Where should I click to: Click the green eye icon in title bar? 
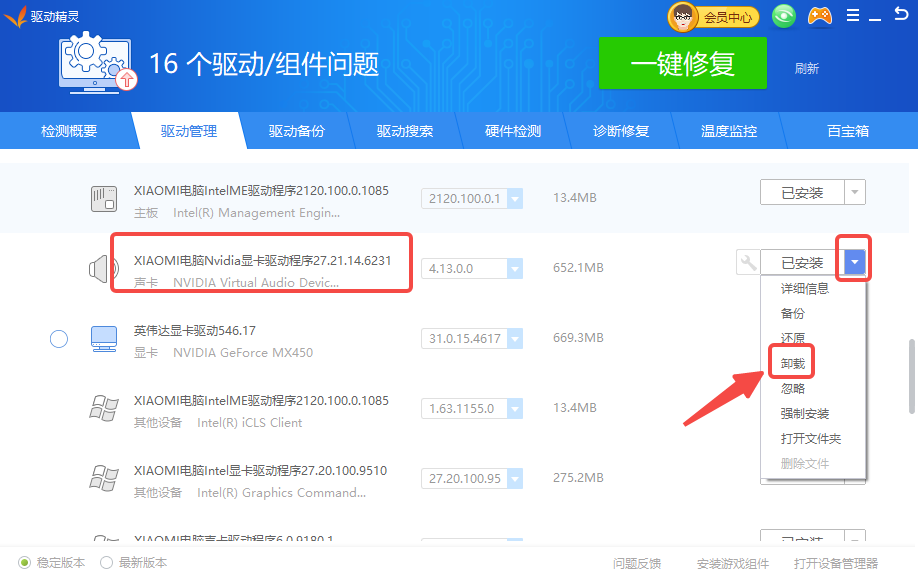(785, 16)
